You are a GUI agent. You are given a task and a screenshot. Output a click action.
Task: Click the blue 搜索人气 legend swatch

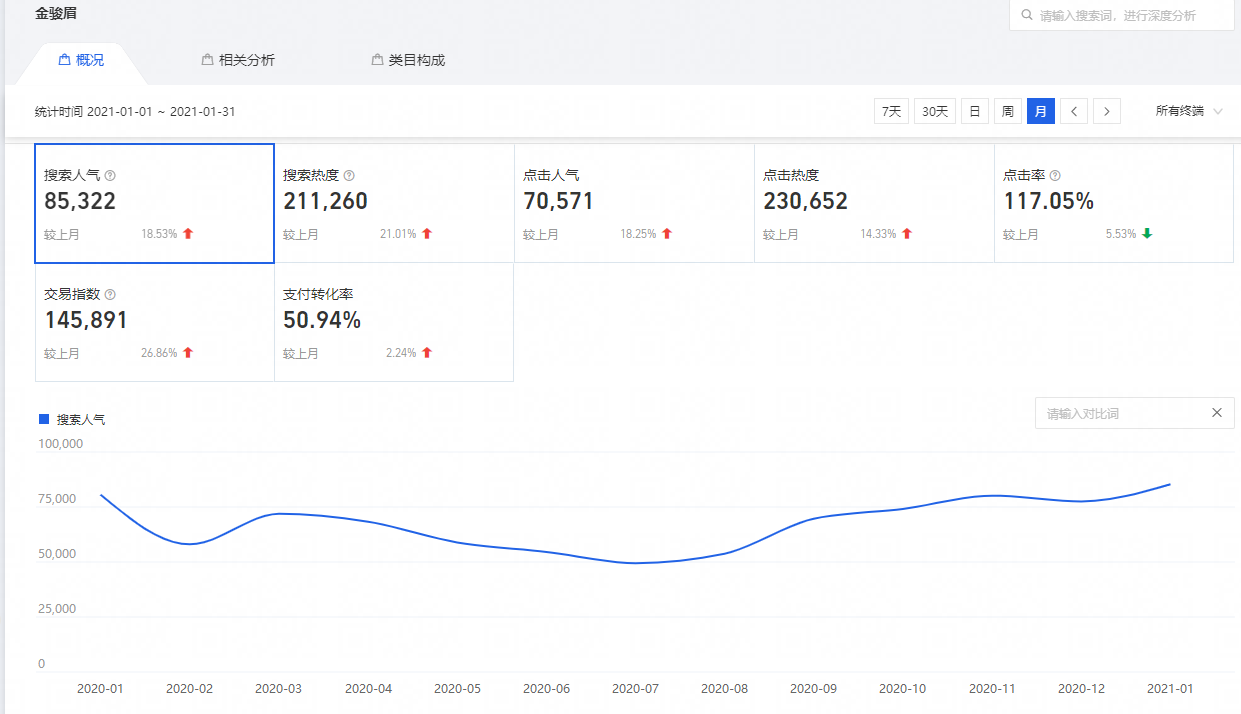pos(44,419)
